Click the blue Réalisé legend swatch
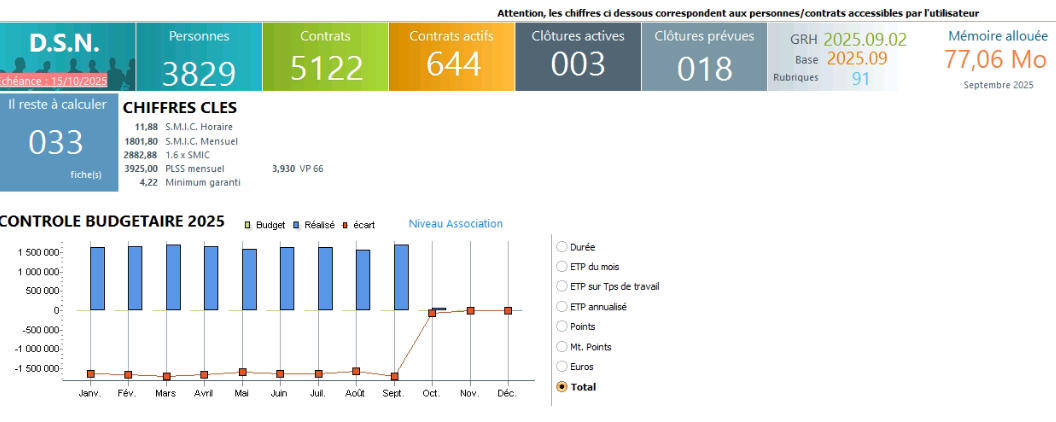The image size is (1056, 422). 297,225
